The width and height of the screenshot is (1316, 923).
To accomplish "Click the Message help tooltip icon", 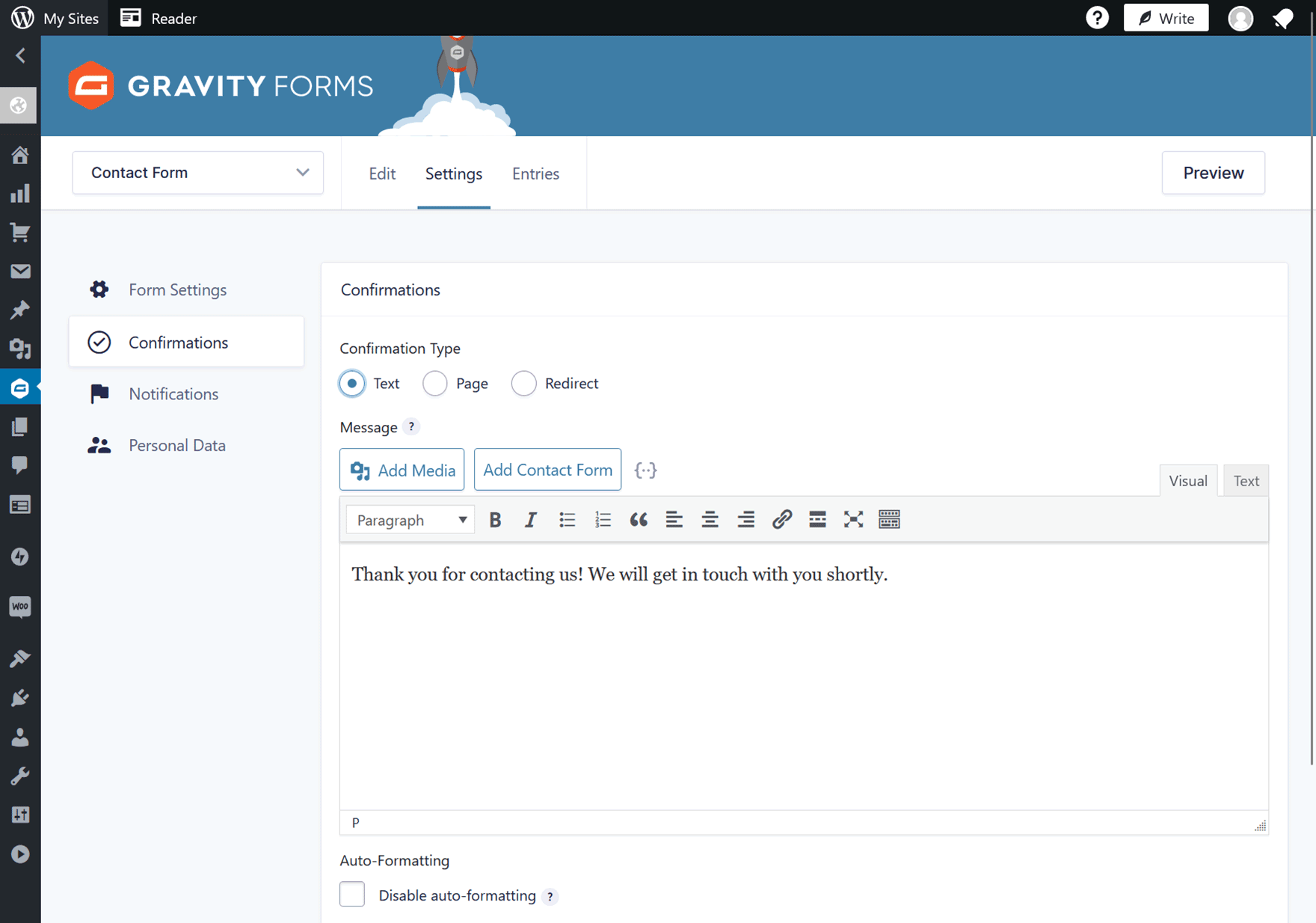I will tap(411, 427).
